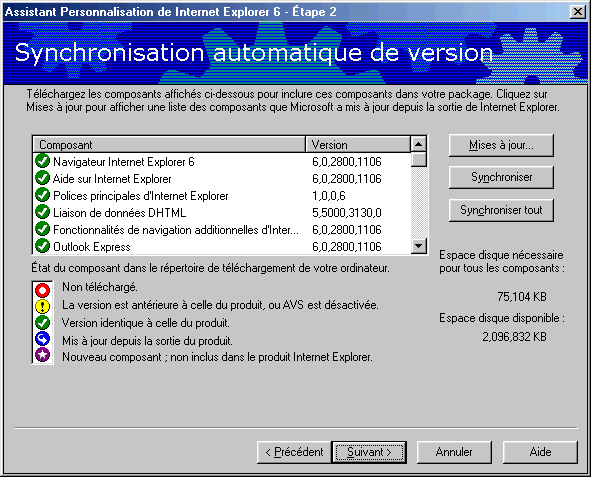Click the Synchroniser button

click(501, 177)
